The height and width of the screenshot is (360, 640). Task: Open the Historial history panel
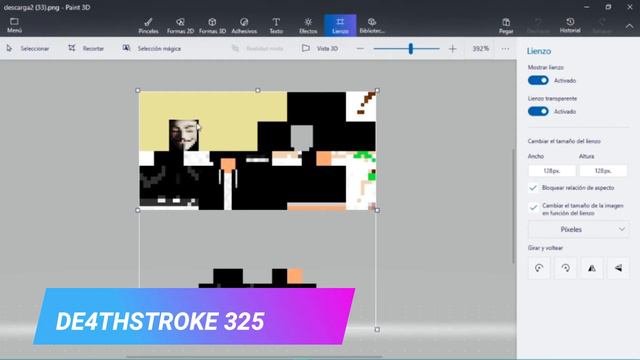tap(570, 25)
